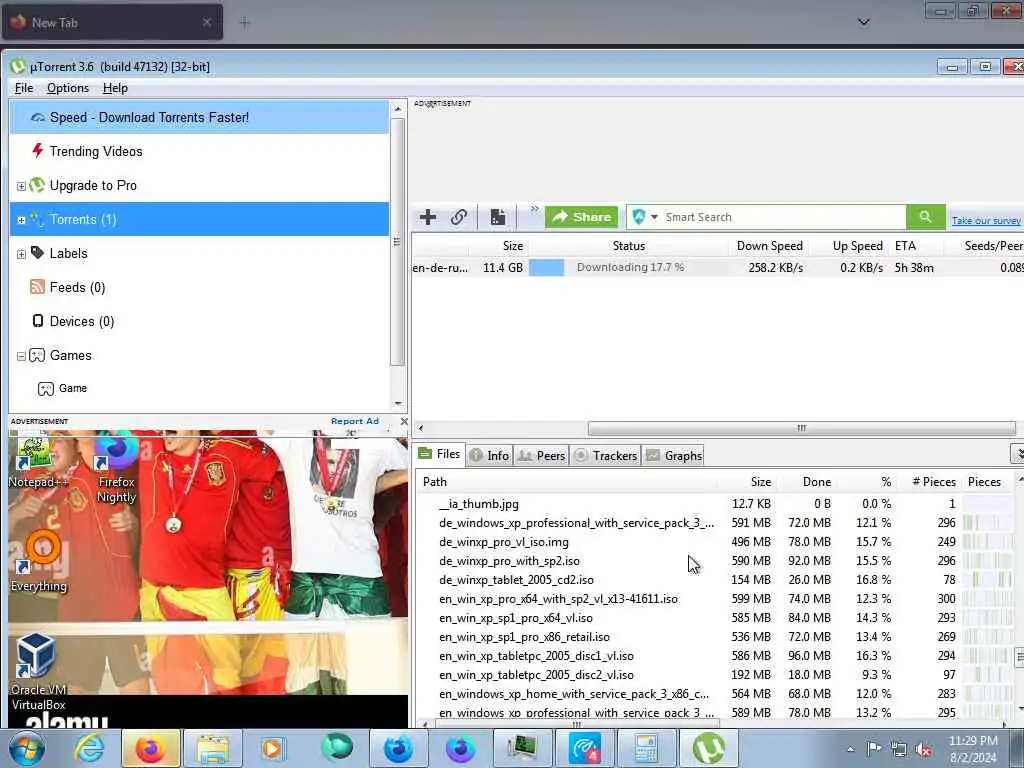Click sidebar scrollbar up arrow
Screen dimensions: 1024x768
pos(398,109)
